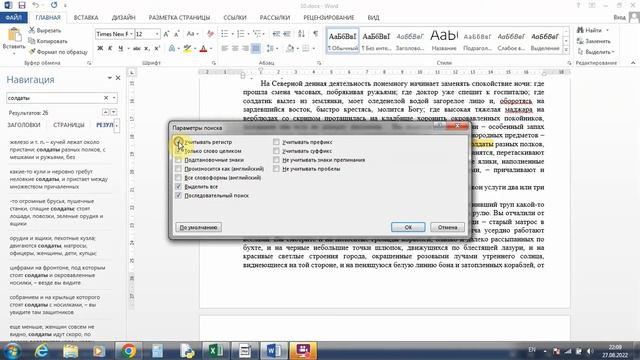640x360 pixels.
Task: Go to next search result
Action: (113, 112)
